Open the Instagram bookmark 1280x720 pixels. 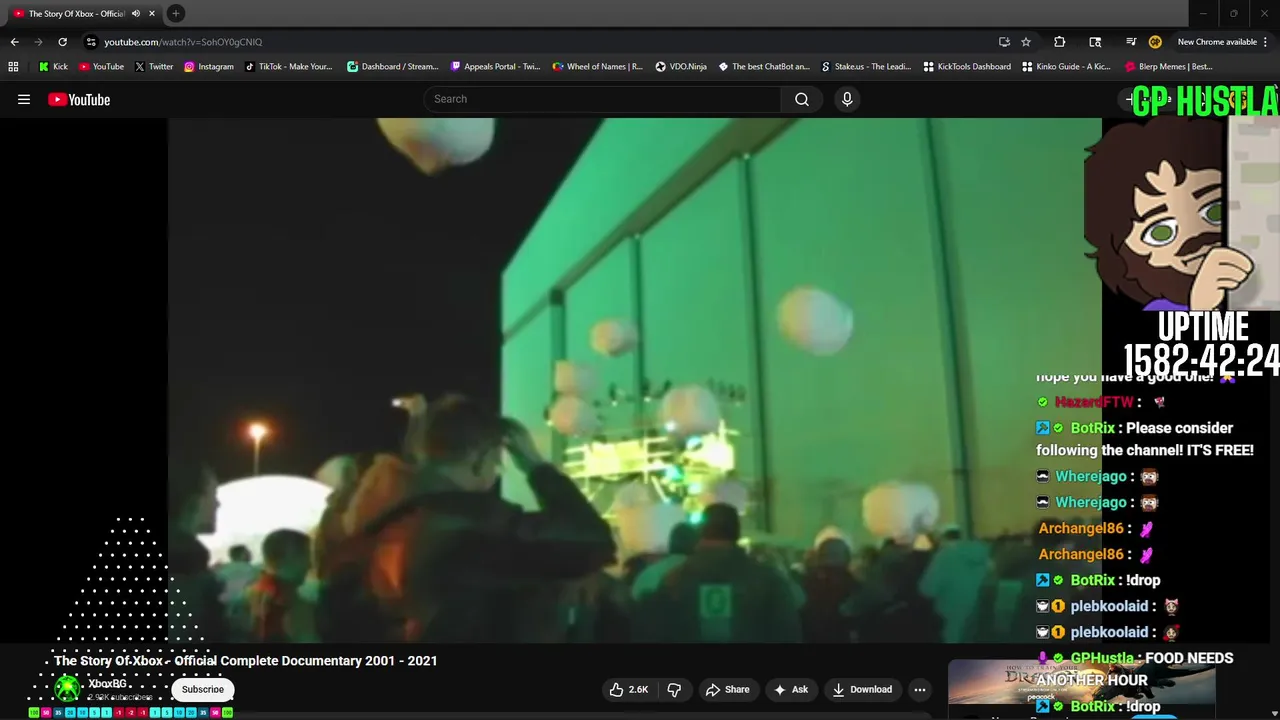point(208,67)
